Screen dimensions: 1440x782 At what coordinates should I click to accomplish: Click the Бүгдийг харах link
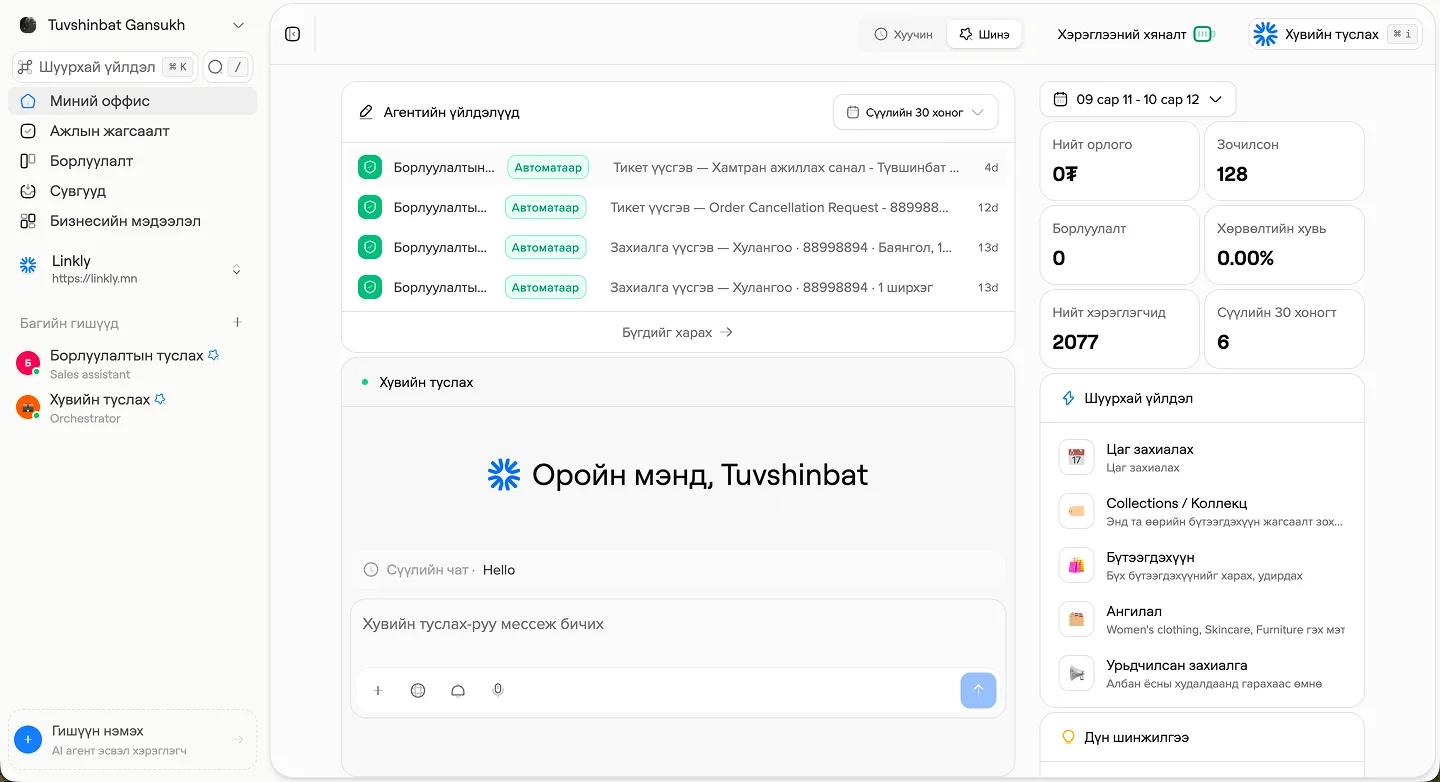tap(678, 332)
